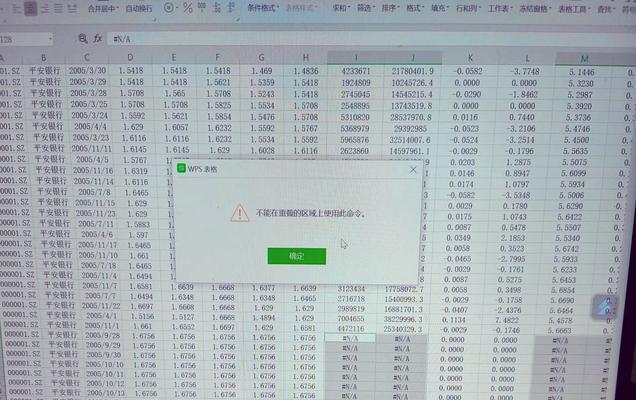The image size is (636, 400).
Task: Select column header K
Action: 470,58
